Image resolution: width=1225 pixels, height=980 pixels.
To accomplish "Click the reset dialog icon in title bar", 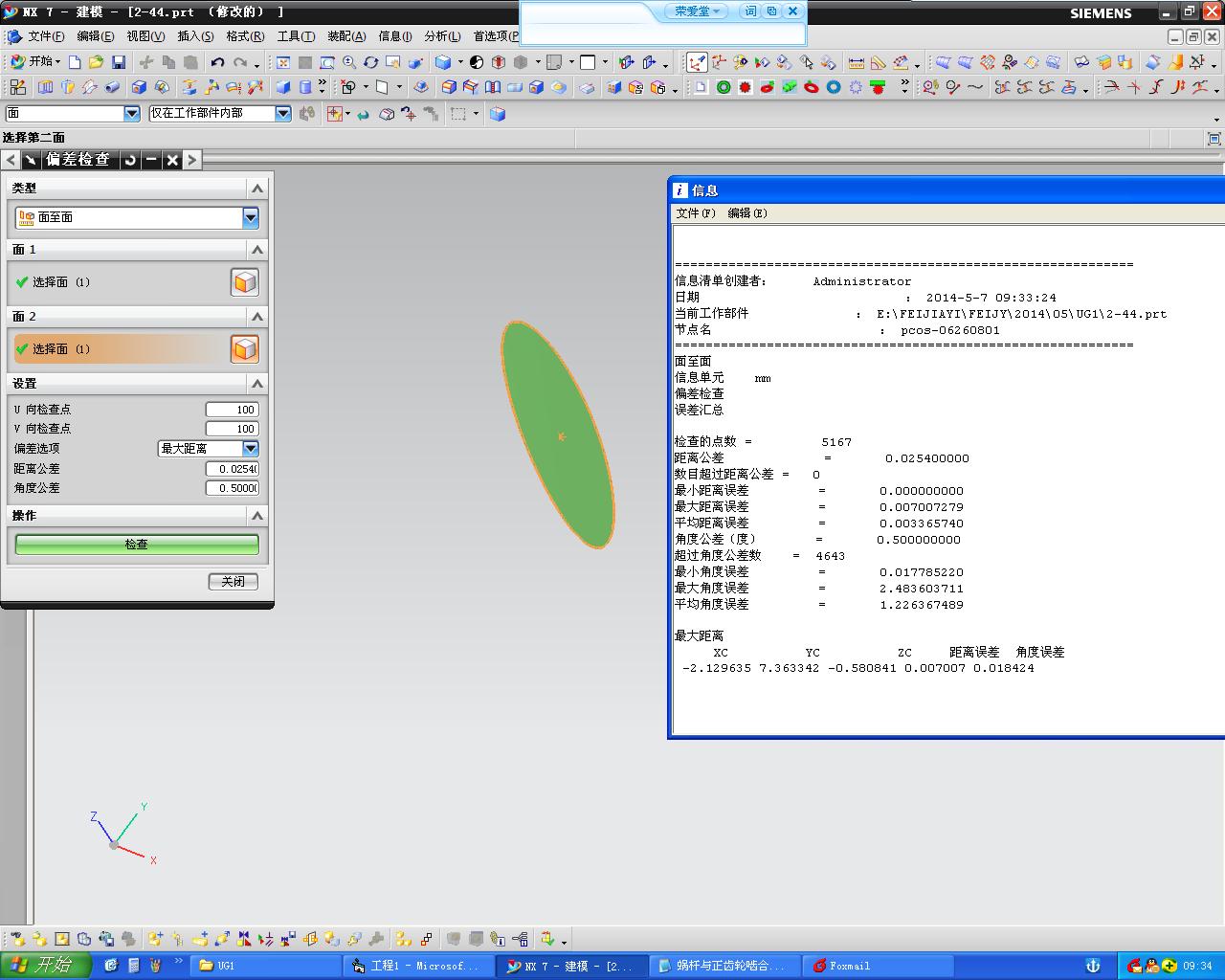I will click(130, 160).
